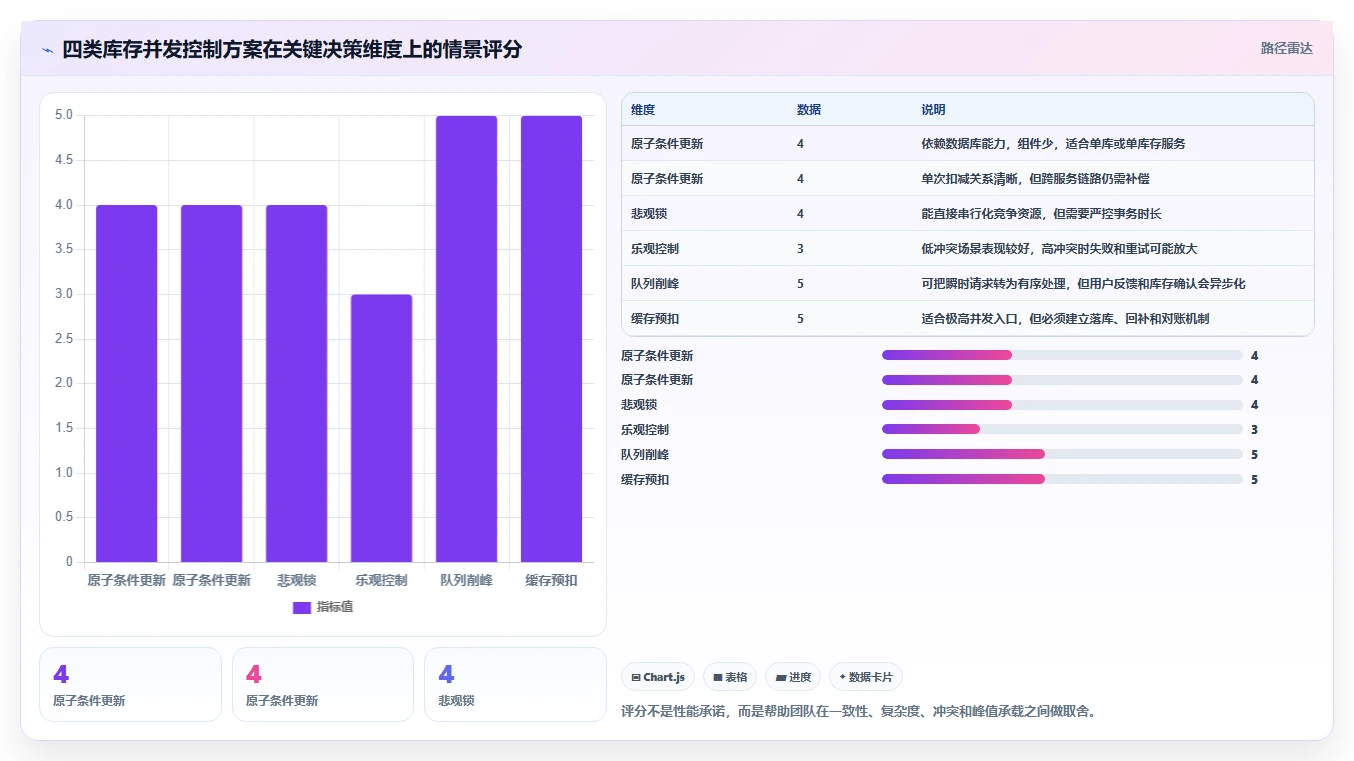1354x761 pixels.
Task: Click the description starting with '可把瞬时请求转为有序处理'
Action: coord(1083,284)
